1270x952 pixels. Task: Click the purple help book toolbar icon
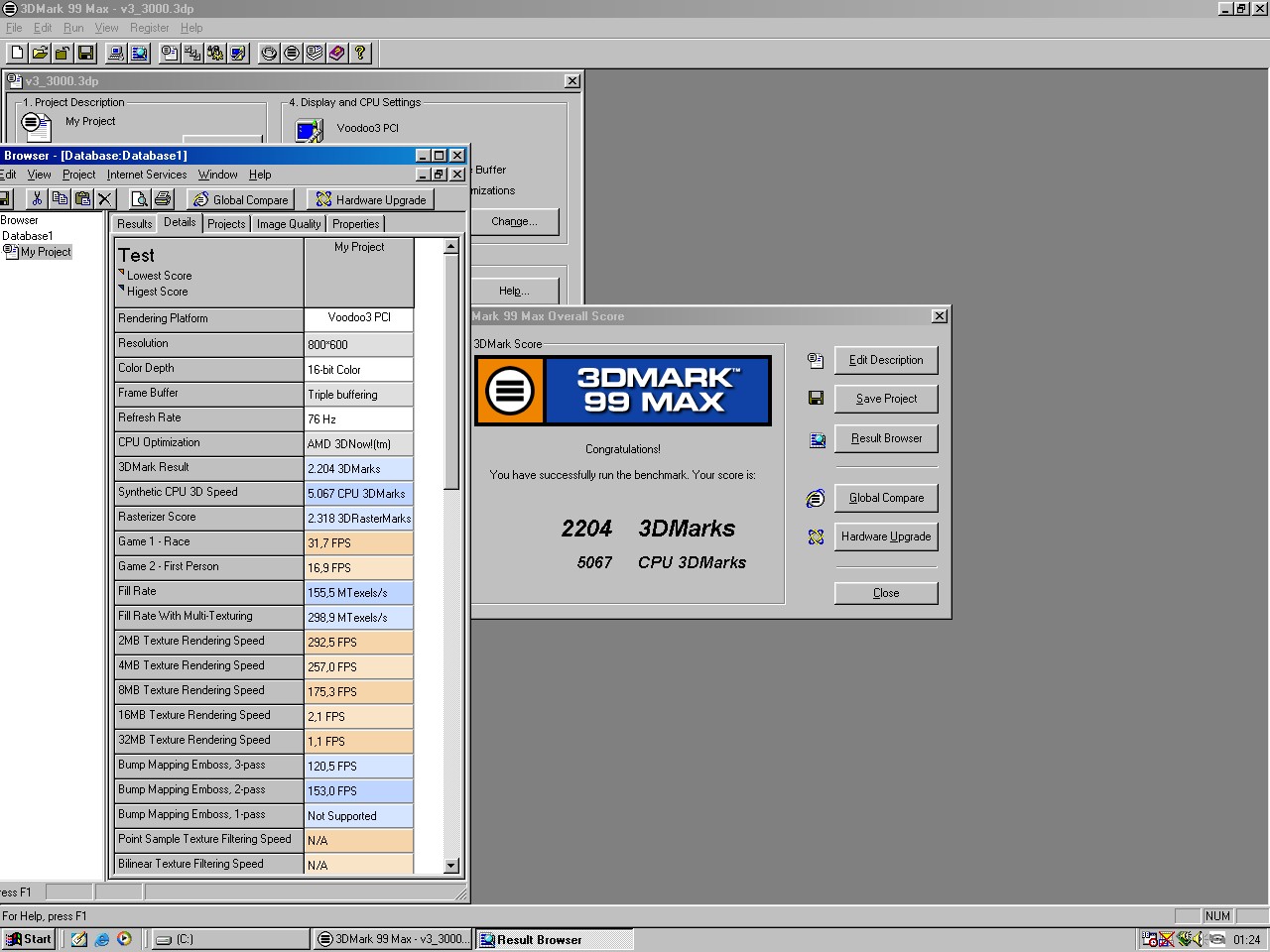pyautogui.click(x=337, y=53)
